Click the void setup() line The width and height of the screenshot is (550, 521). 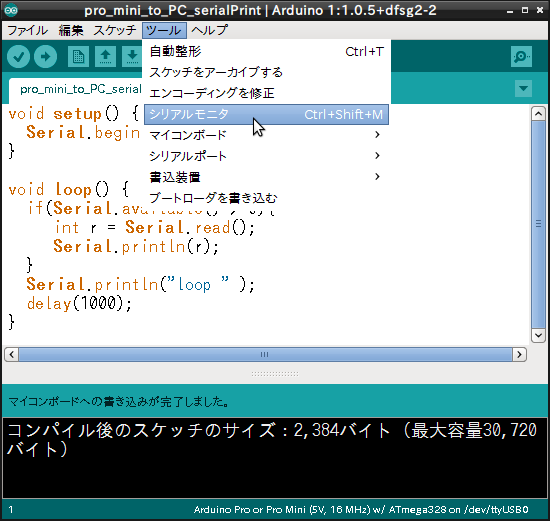coord(74,114)
